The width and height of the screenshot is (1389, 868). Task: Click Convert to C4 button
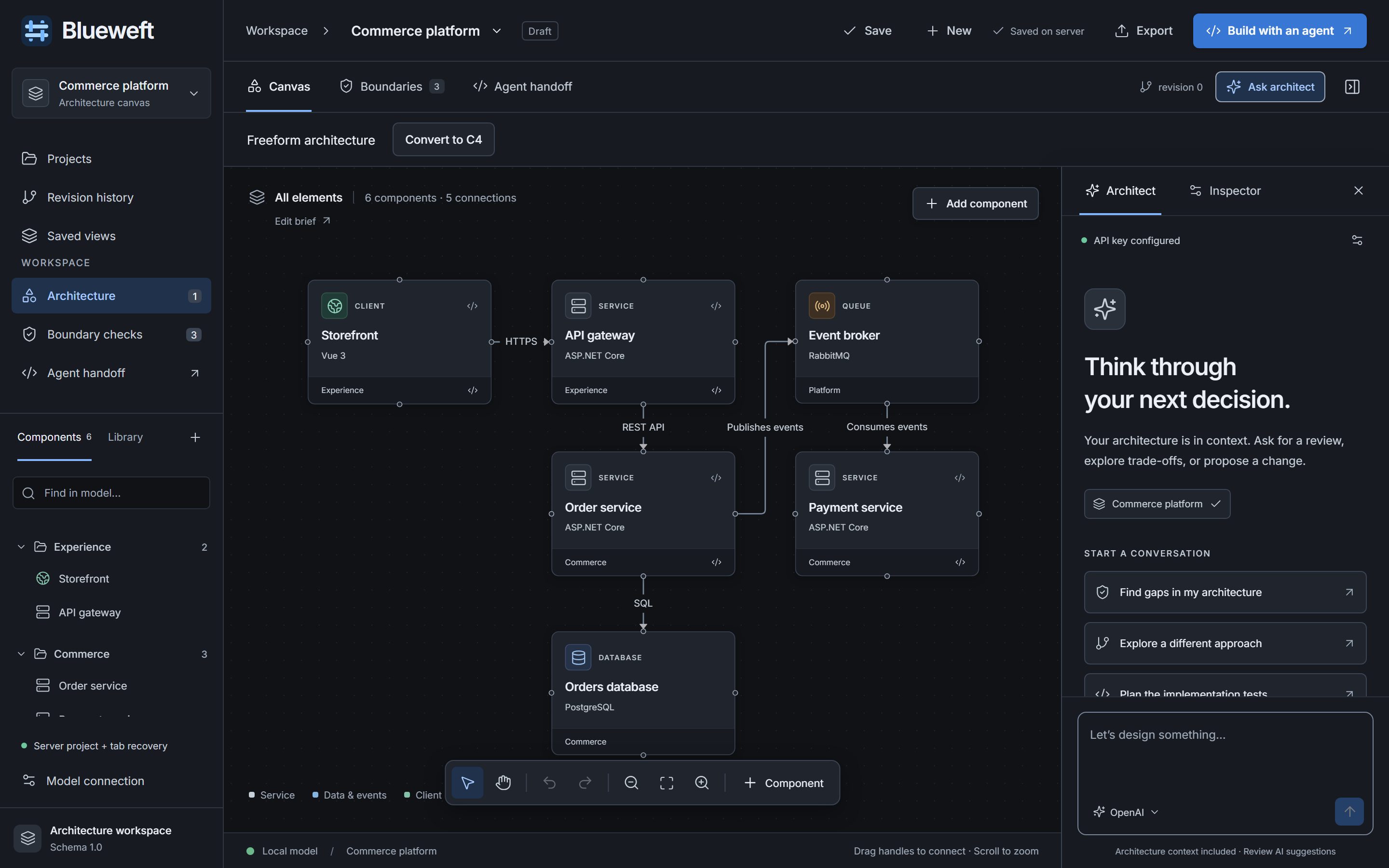(443, 139)
